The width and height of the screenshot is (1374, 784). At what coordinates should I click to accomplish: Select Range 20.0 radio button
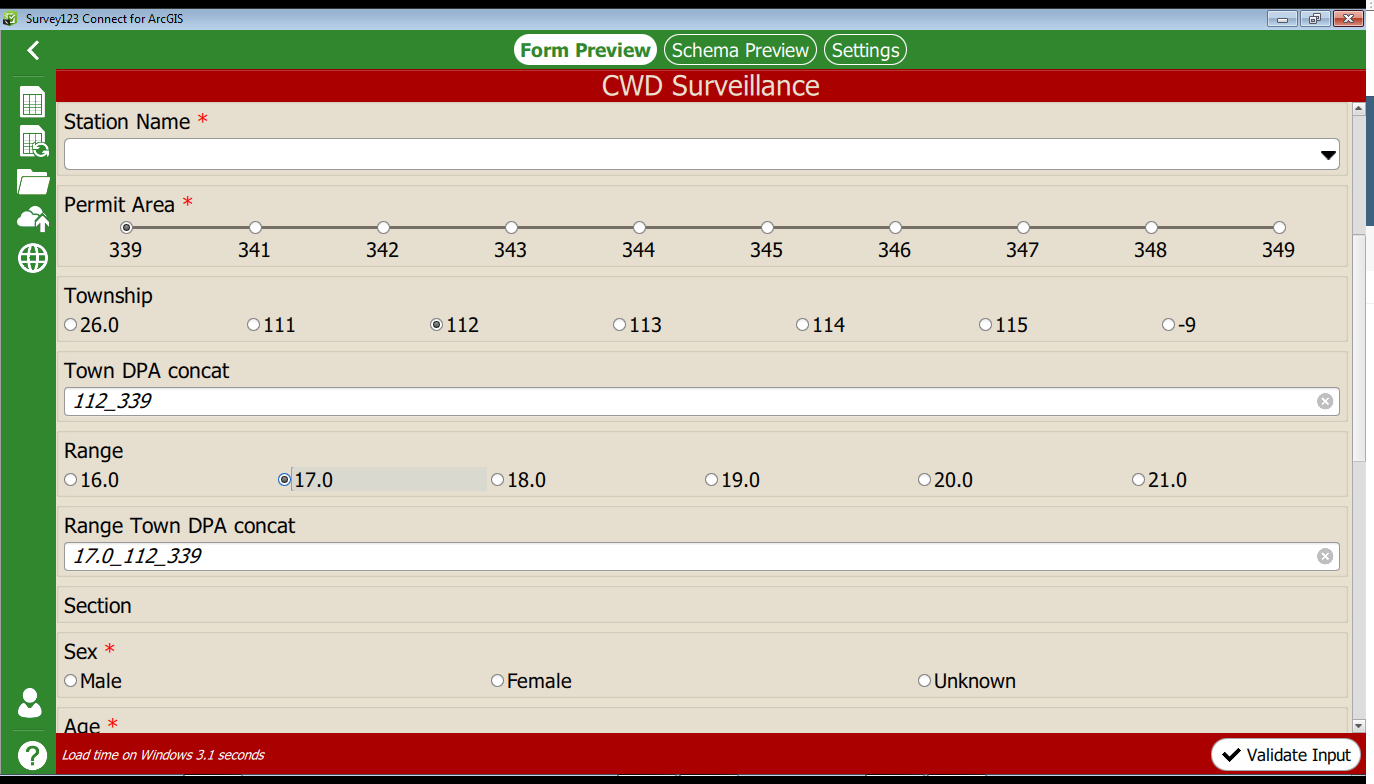pyautogui.click(x=924, y=480)
